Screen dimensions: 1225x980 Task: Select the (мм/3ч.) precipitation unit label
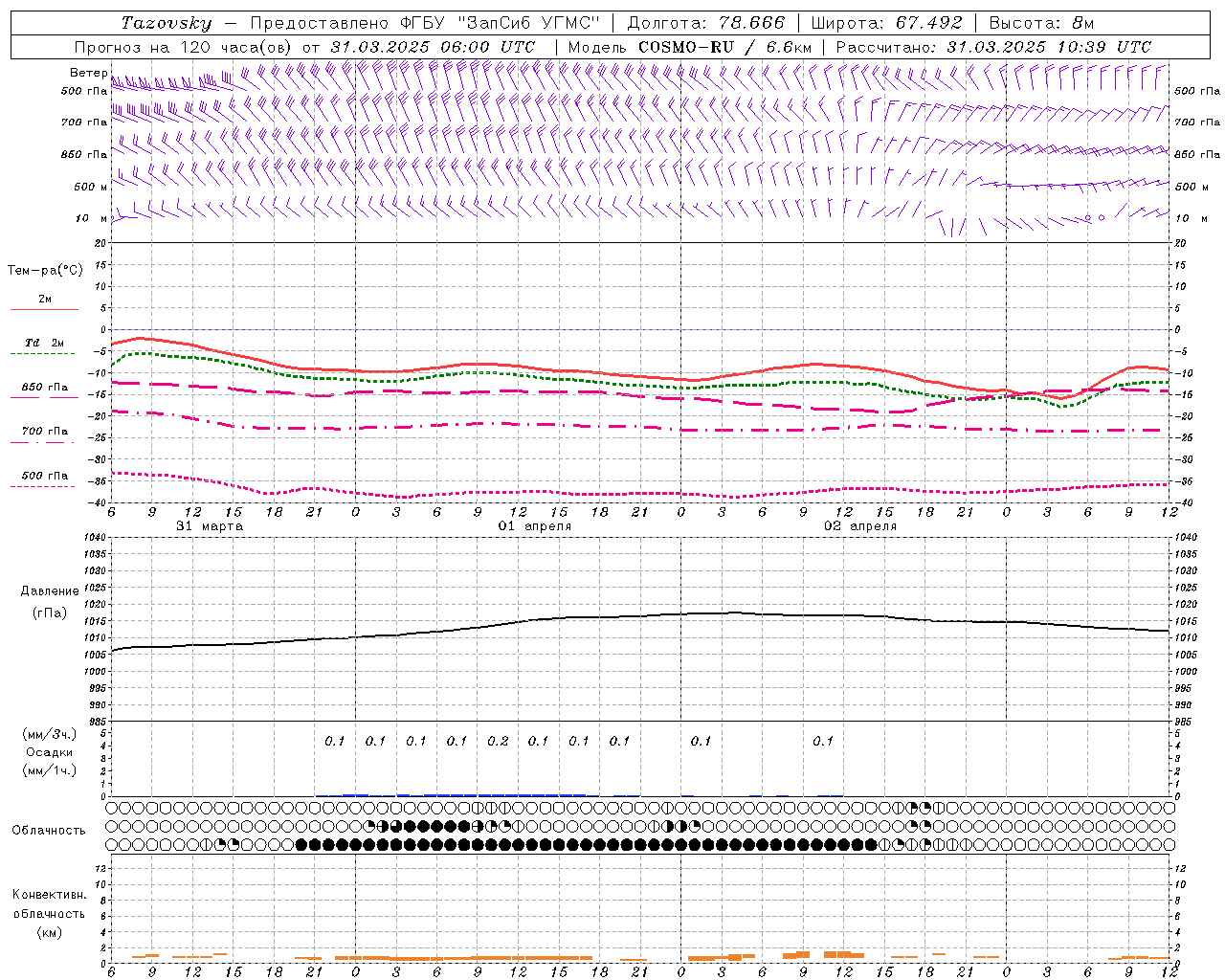point(49,734)
